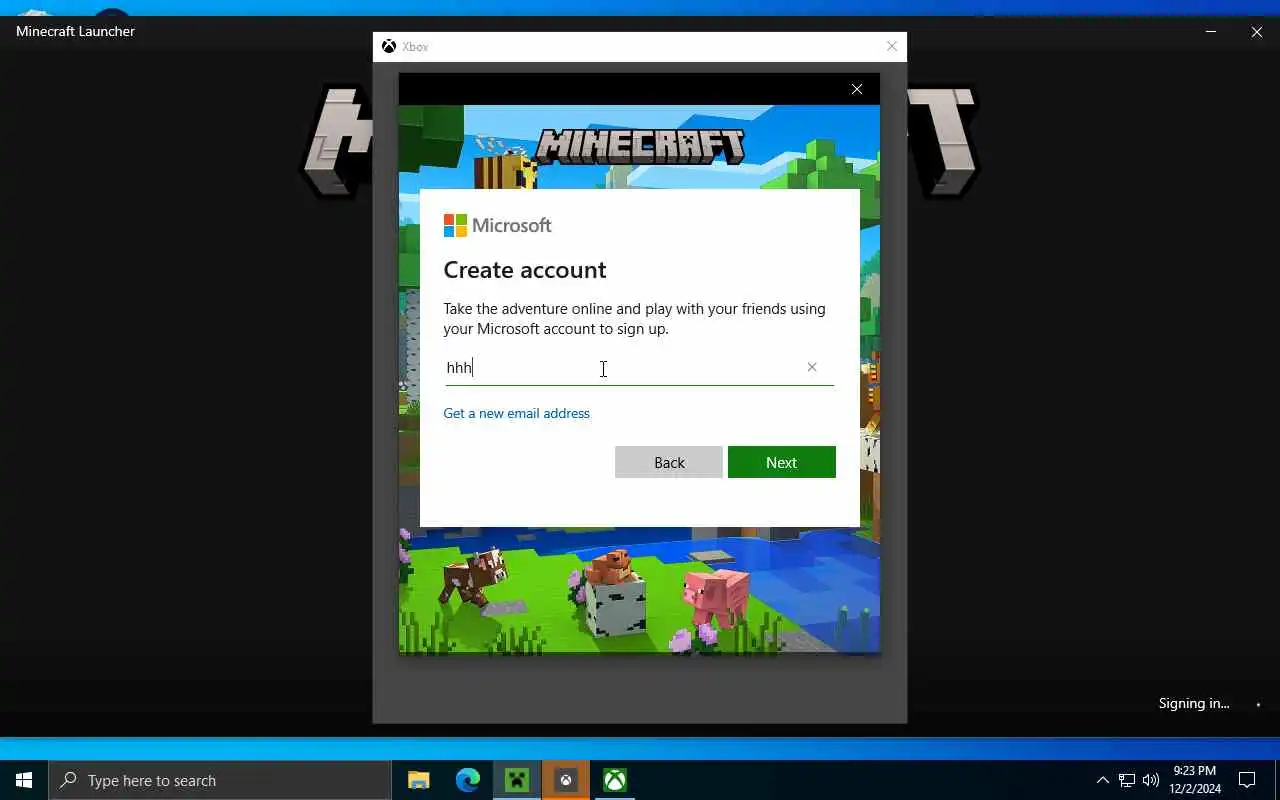Focus the email input containing hhh

[639, 367]
